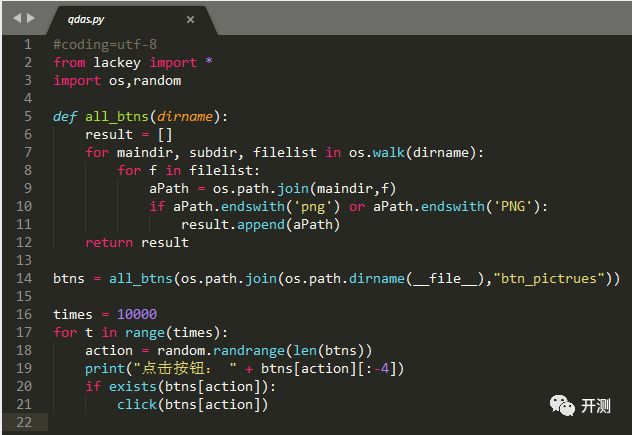Click the word lackey in import line
This screenshot has width=632, height=435.
(117, 62)
